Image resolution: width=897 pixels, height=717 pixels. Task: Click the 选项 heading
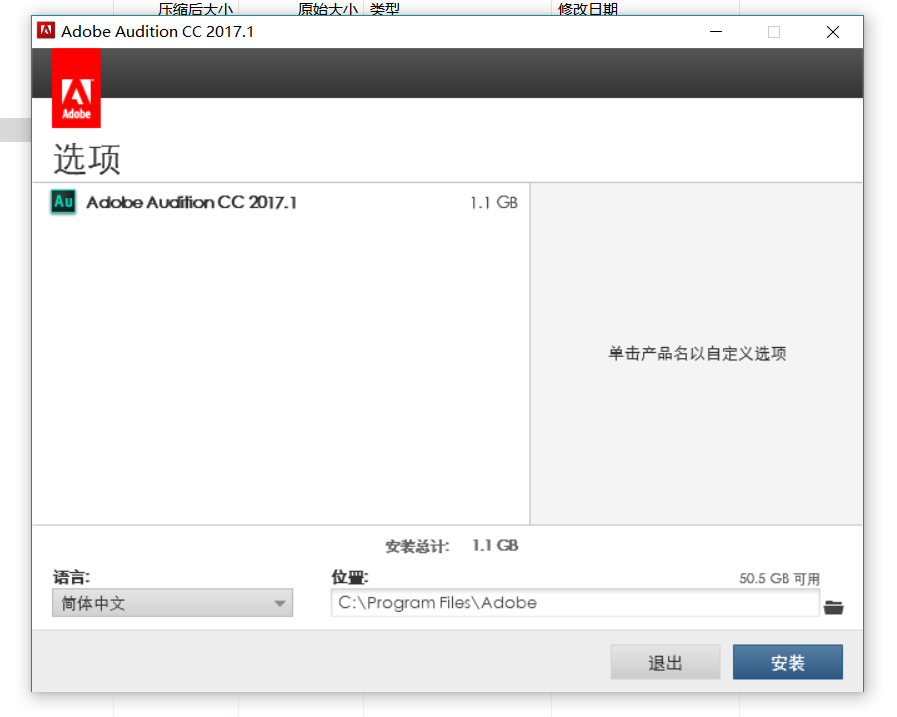click(87, 159)
